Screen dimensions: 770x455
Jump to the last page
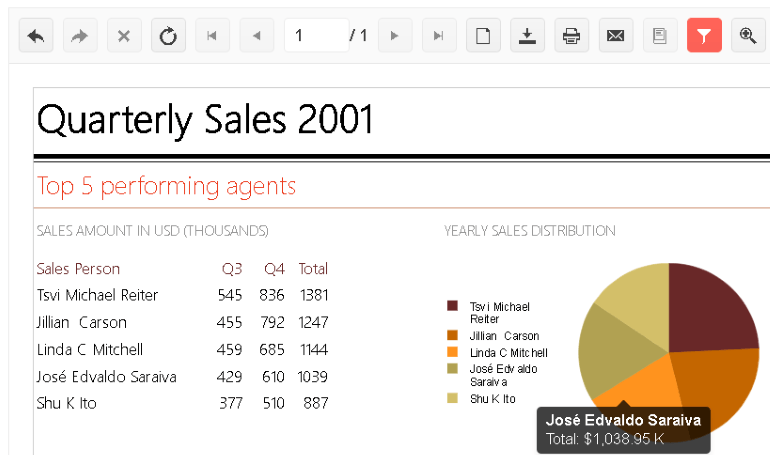[439, 36]
